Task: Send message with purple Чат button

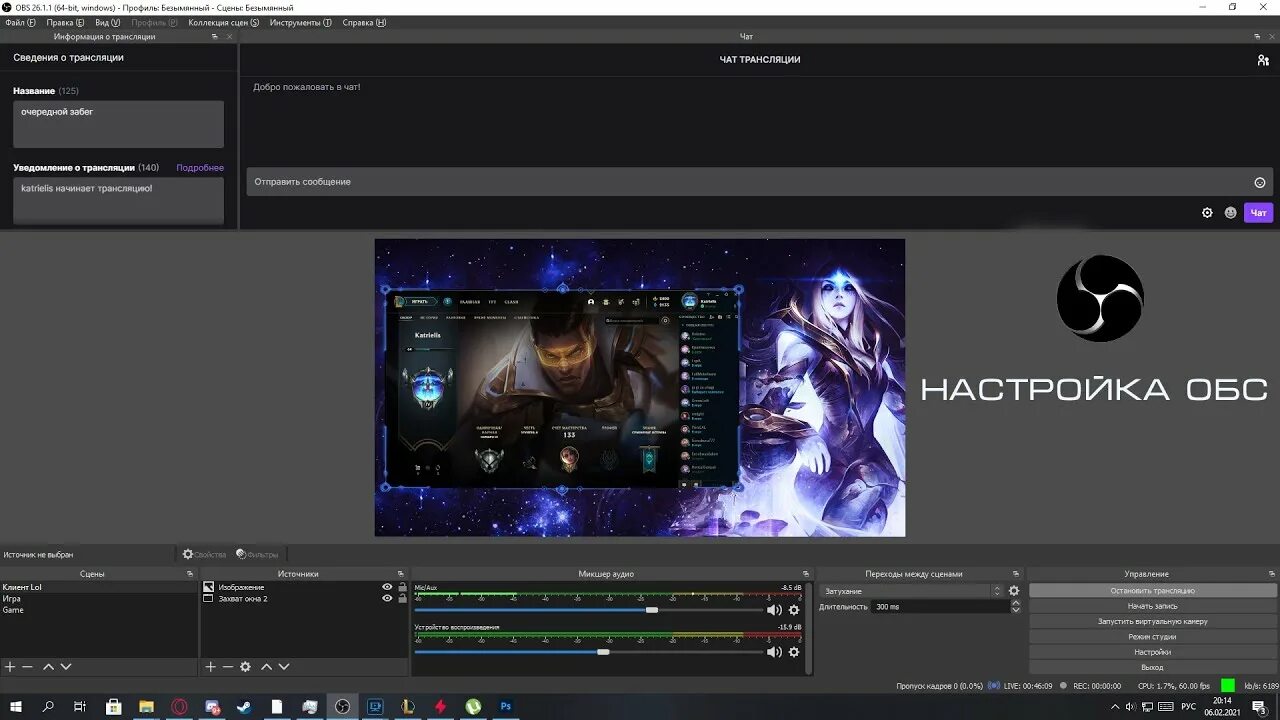Action: pyautogui.click(x=1258, y=213)
